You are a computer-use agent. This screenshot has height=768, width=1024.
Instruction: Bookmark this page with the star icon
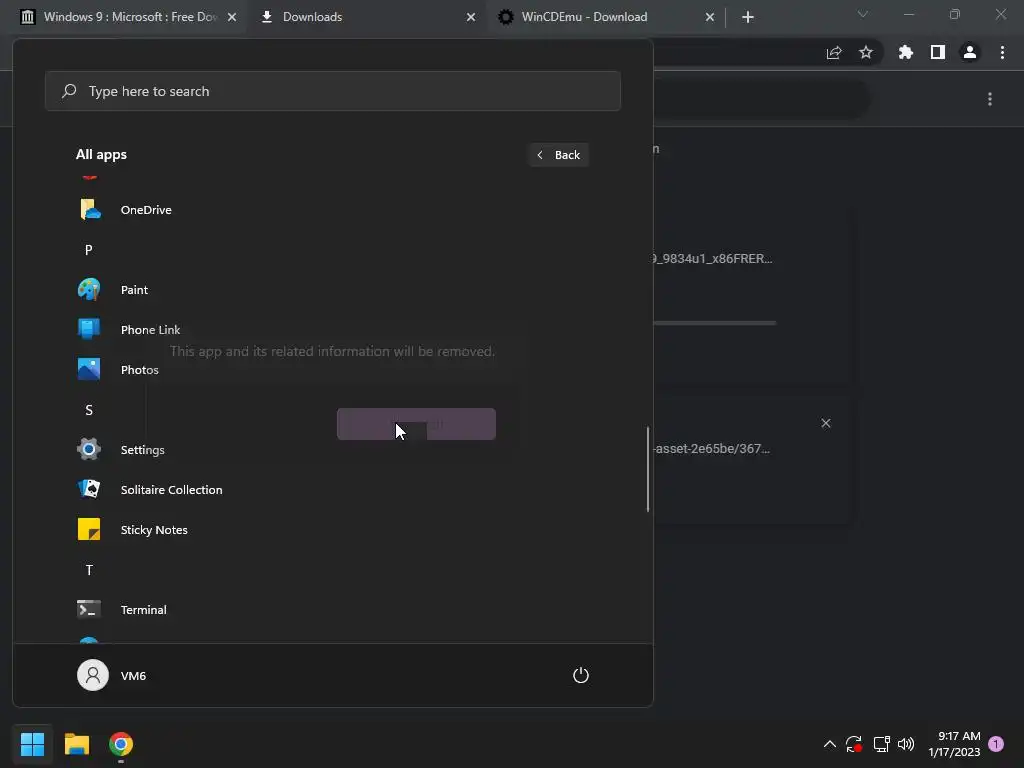866,53
